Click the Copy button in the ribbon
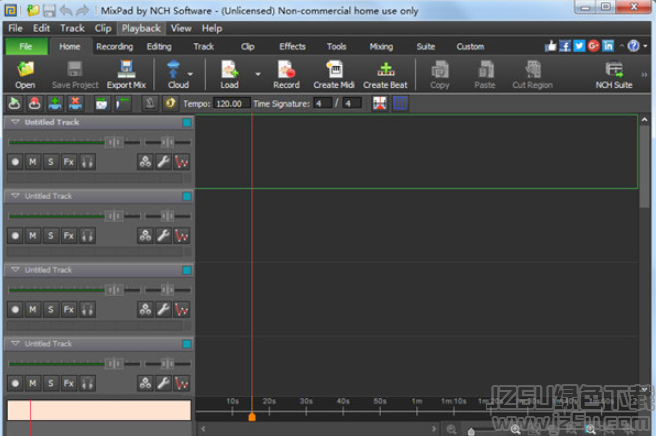The width and height of the screenshot is (656, 436). coord(439,75)
